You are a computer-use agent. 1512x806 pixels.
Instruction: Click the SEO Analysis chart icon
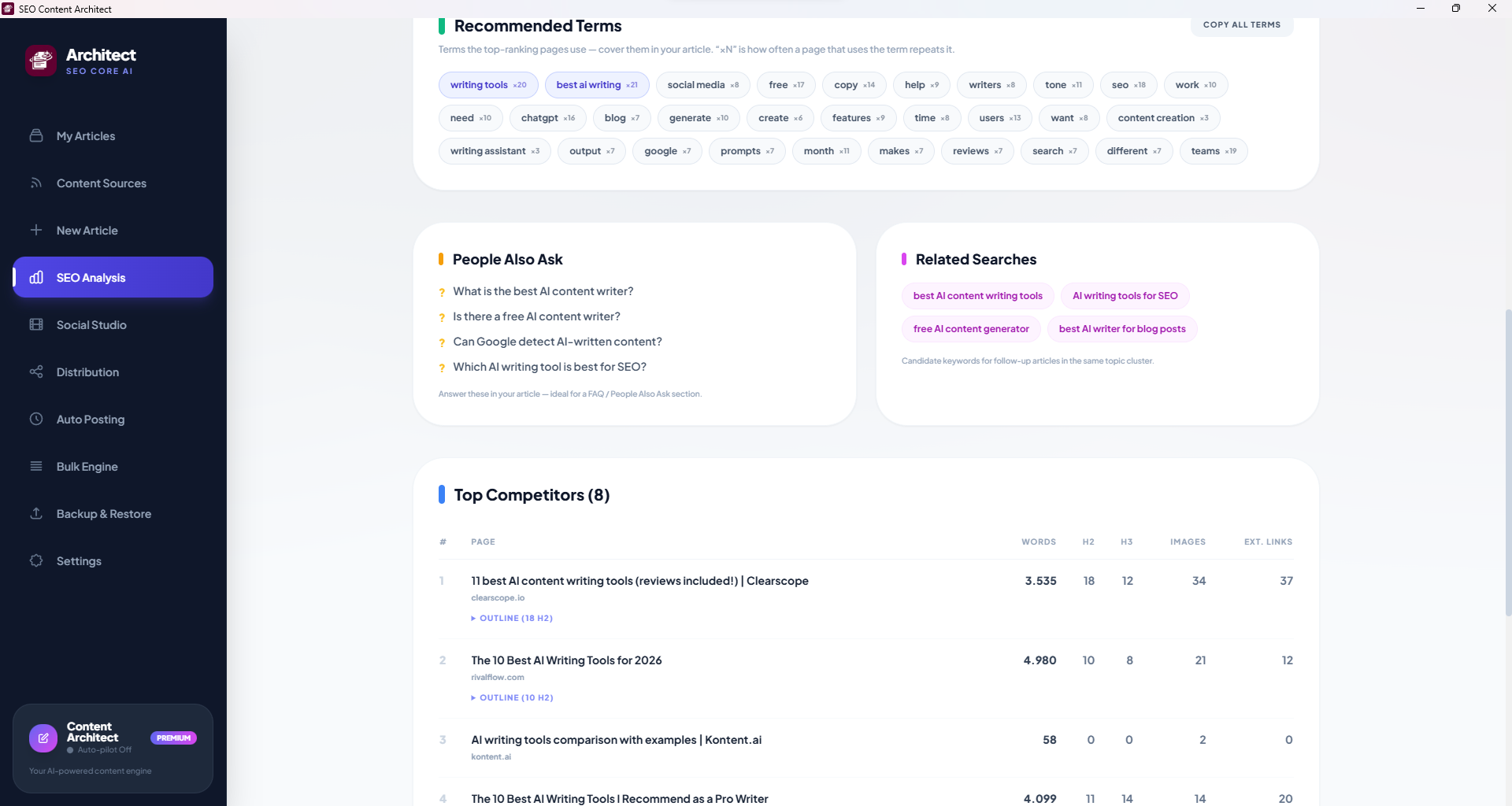point(36,277)
